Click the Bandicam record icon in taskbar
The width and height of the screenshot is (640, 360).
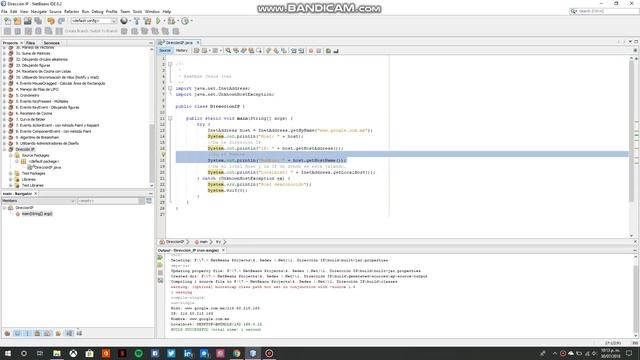pos(269,353)
